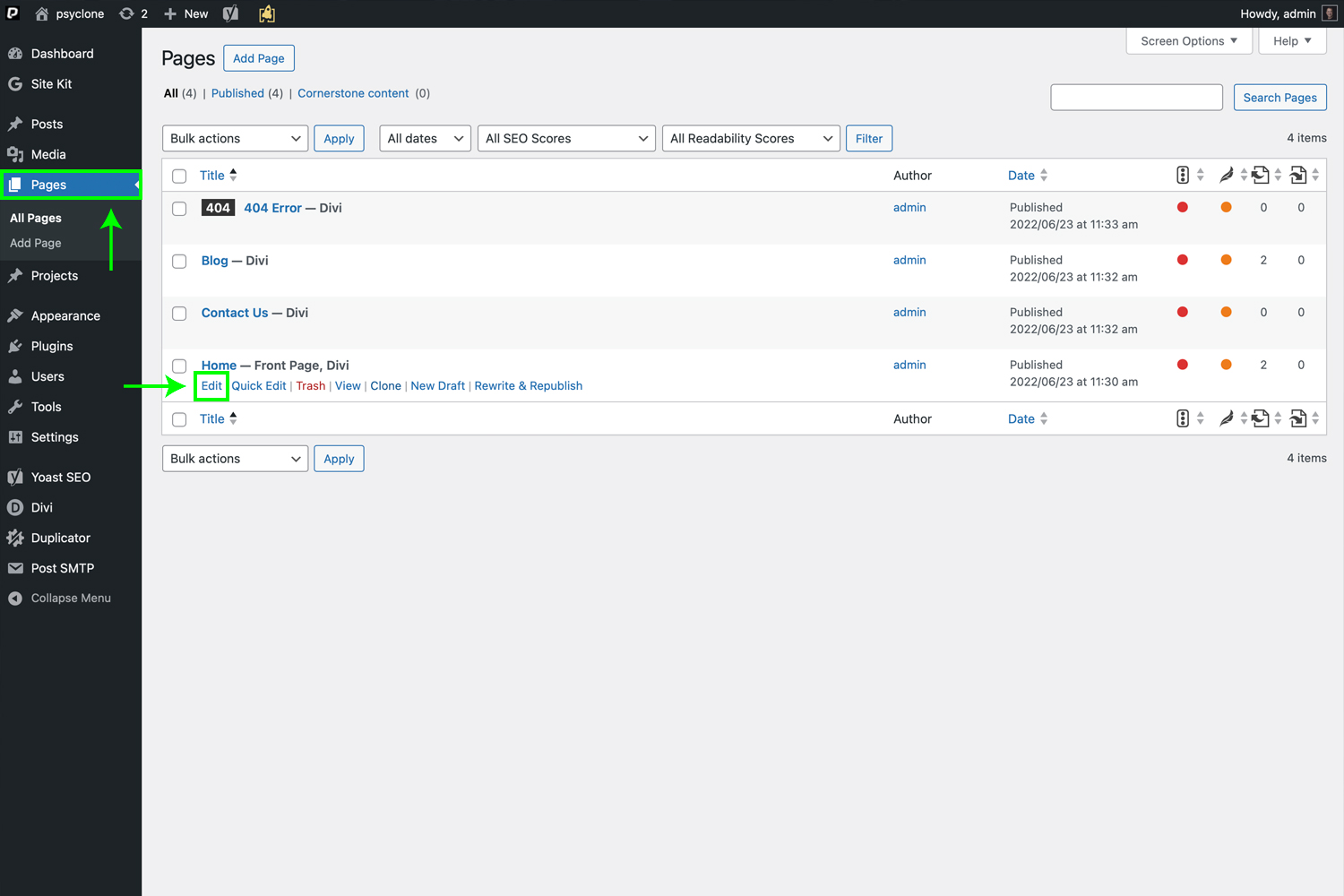
Task: Go to Appearance in the sidebar menu
Action: (65, 316)
